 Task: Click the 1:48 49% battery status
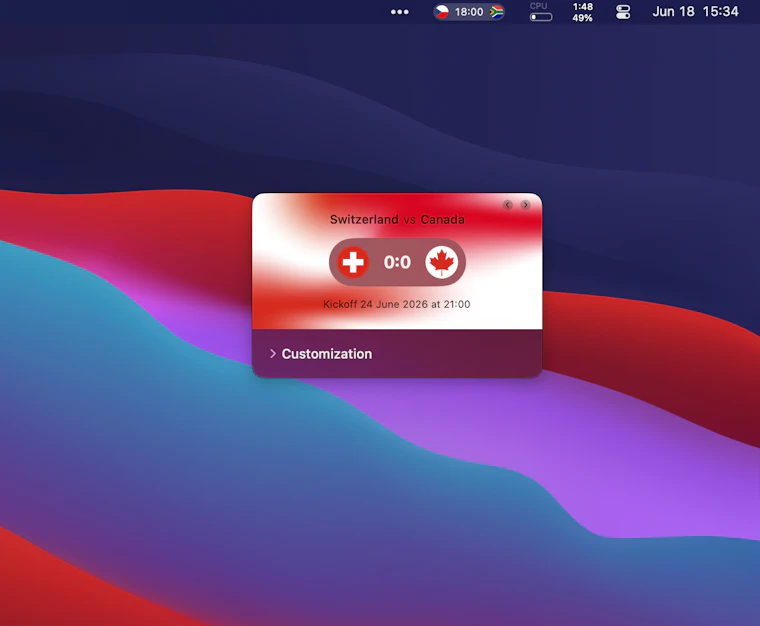click(x=583, y=12)
